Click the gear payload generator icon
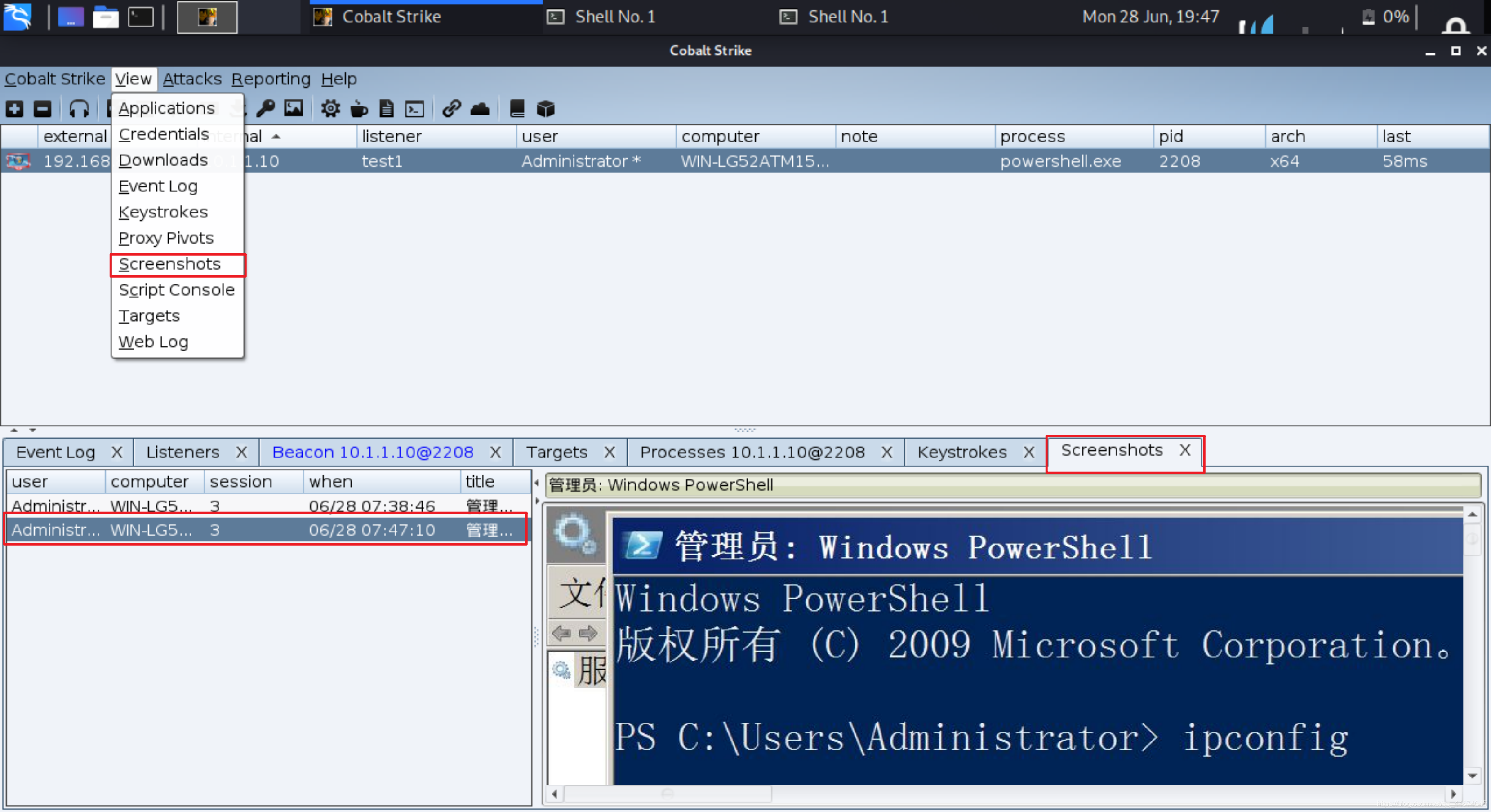The width and height of the screenshot is (1491, 812). [x=330, y=109]
